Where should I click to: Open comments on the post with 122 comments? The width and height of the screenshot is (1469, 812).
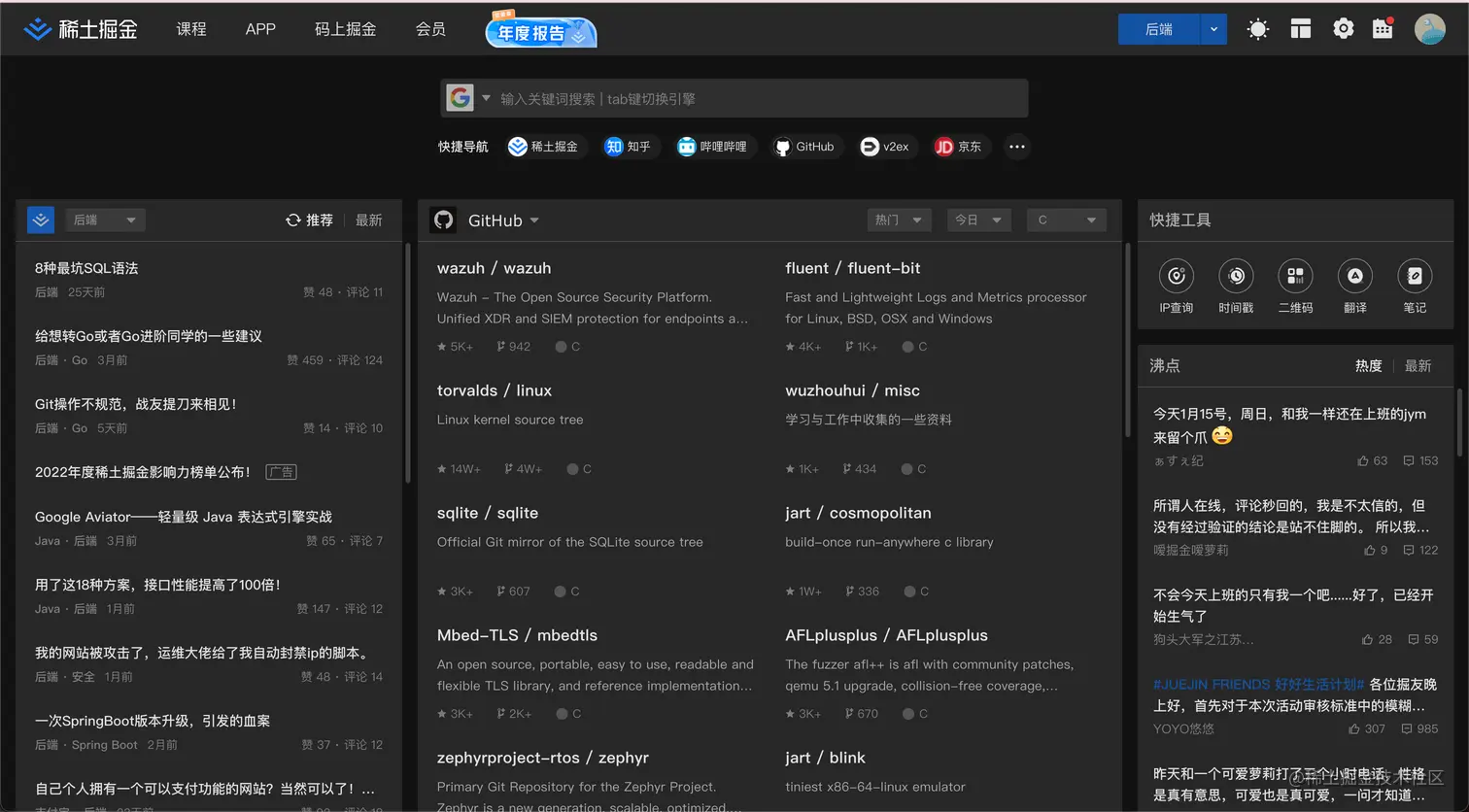pyautogui.click(x=1420, y=550)
